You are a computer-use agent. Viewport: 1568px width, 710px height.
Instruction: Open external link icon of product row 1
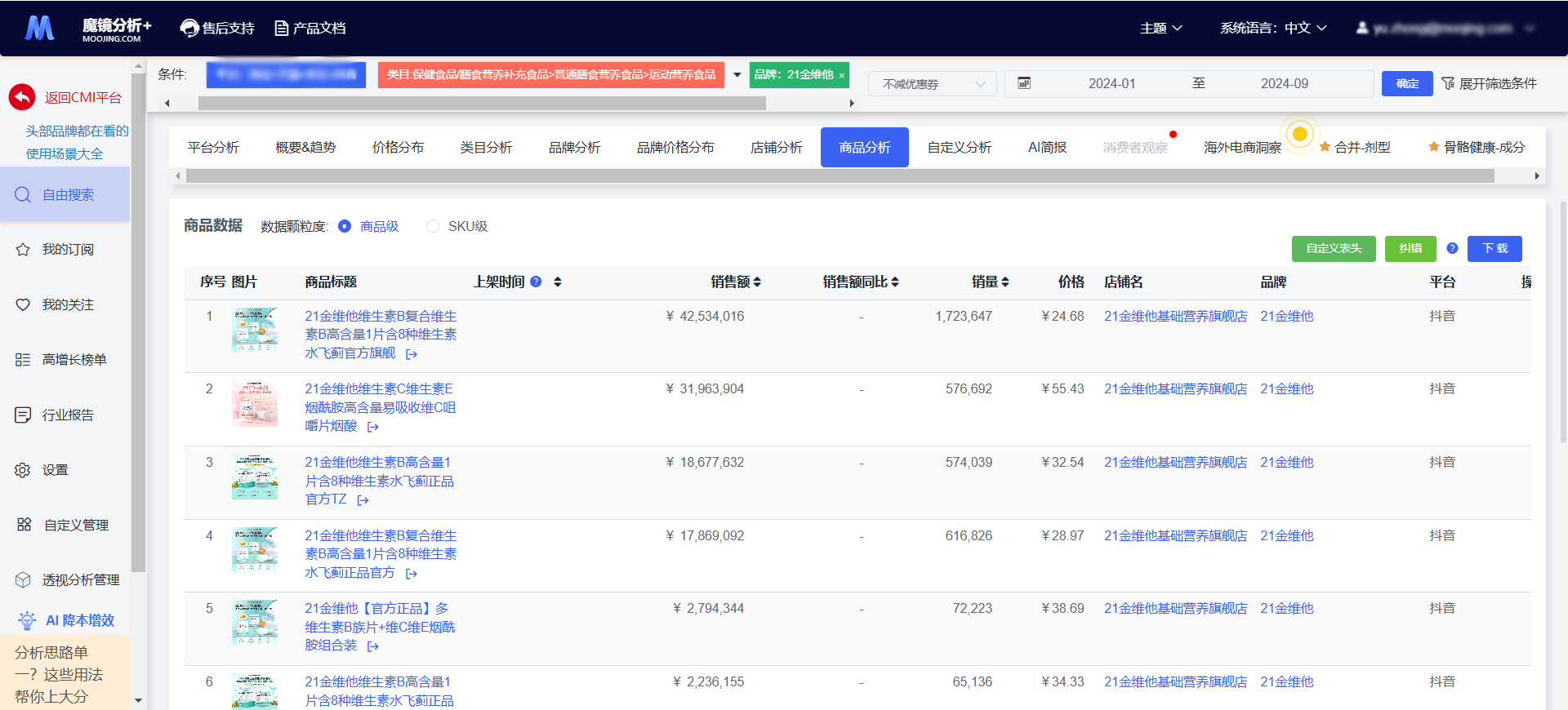point(412,354)
